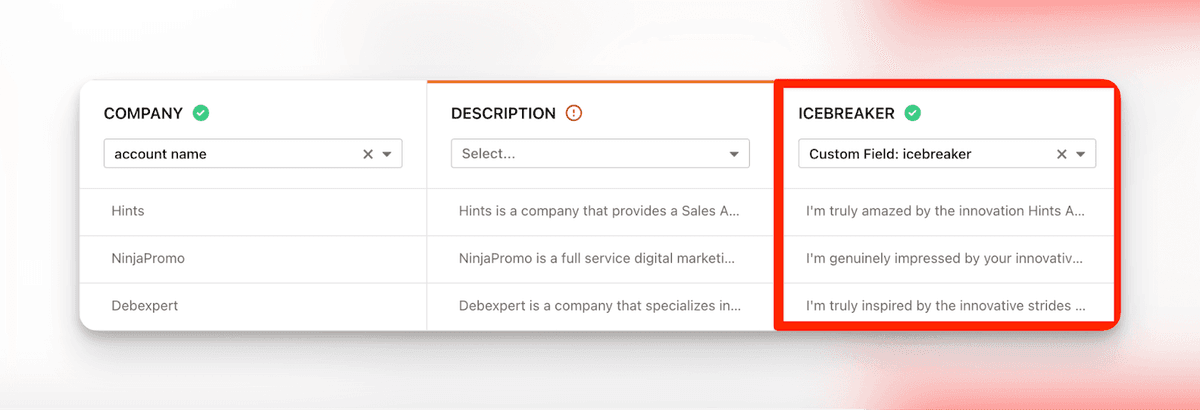This screenshot has height=410, width=1200.
Task: Click the "I'm truly inspired" icebreaker cell
Action: point(945,305)
